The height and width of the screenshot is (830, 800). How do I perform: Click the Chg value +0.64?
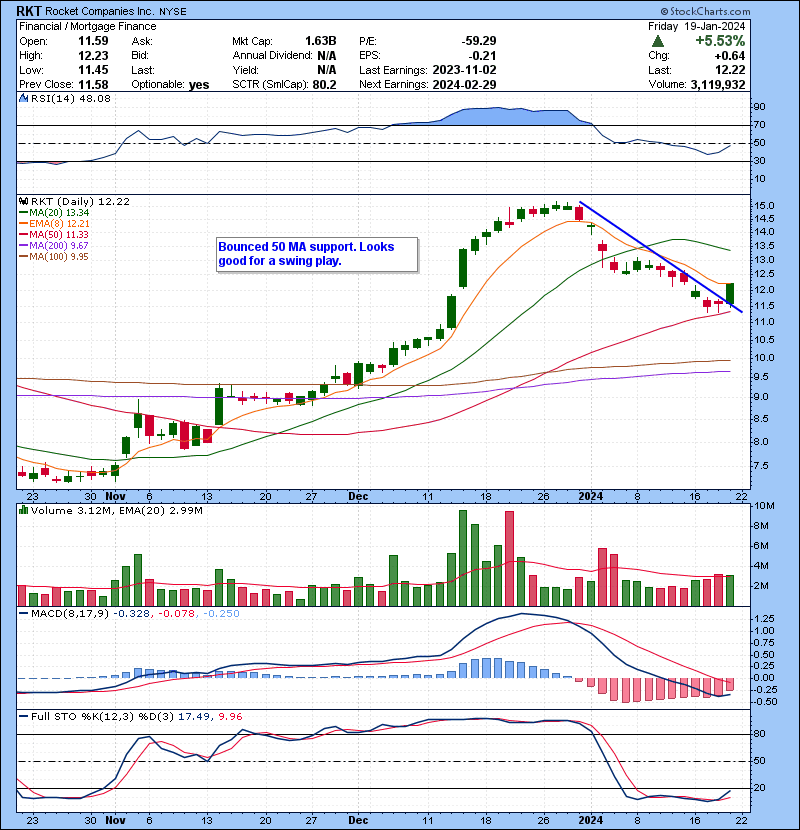click(x=730, y=56)
